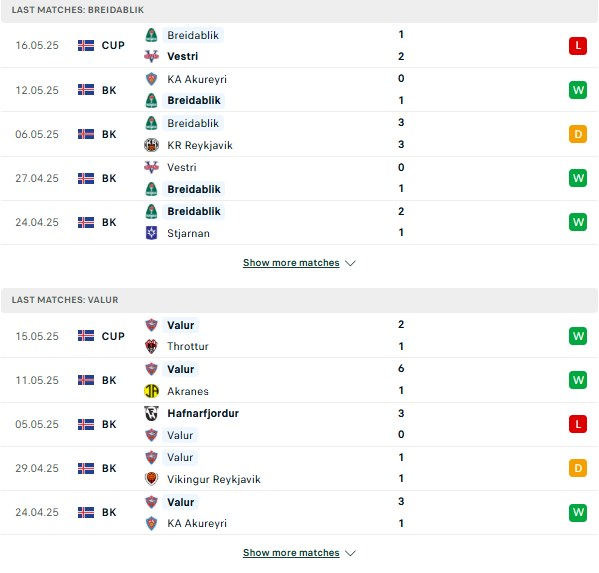Image resolution: width=599 pixels, height=573 pixels.
Task: Click the Stjarnan club logo
Action: 151,233
